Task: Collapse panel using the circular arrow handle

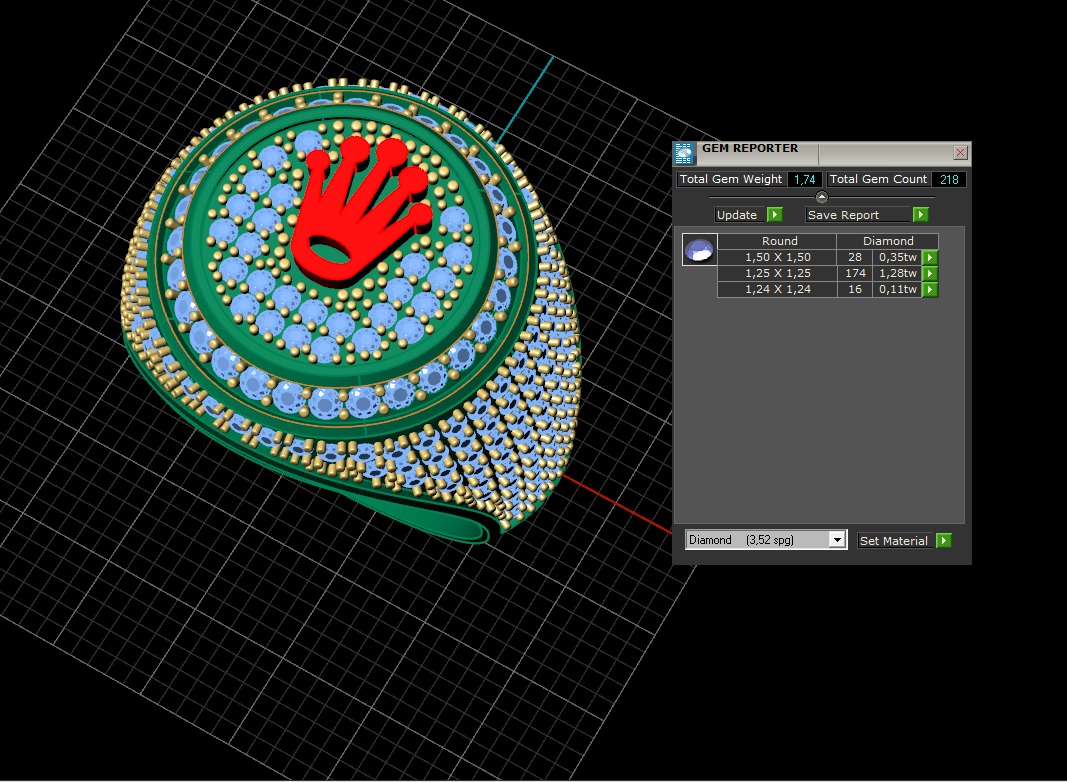Action: point(821,197)
